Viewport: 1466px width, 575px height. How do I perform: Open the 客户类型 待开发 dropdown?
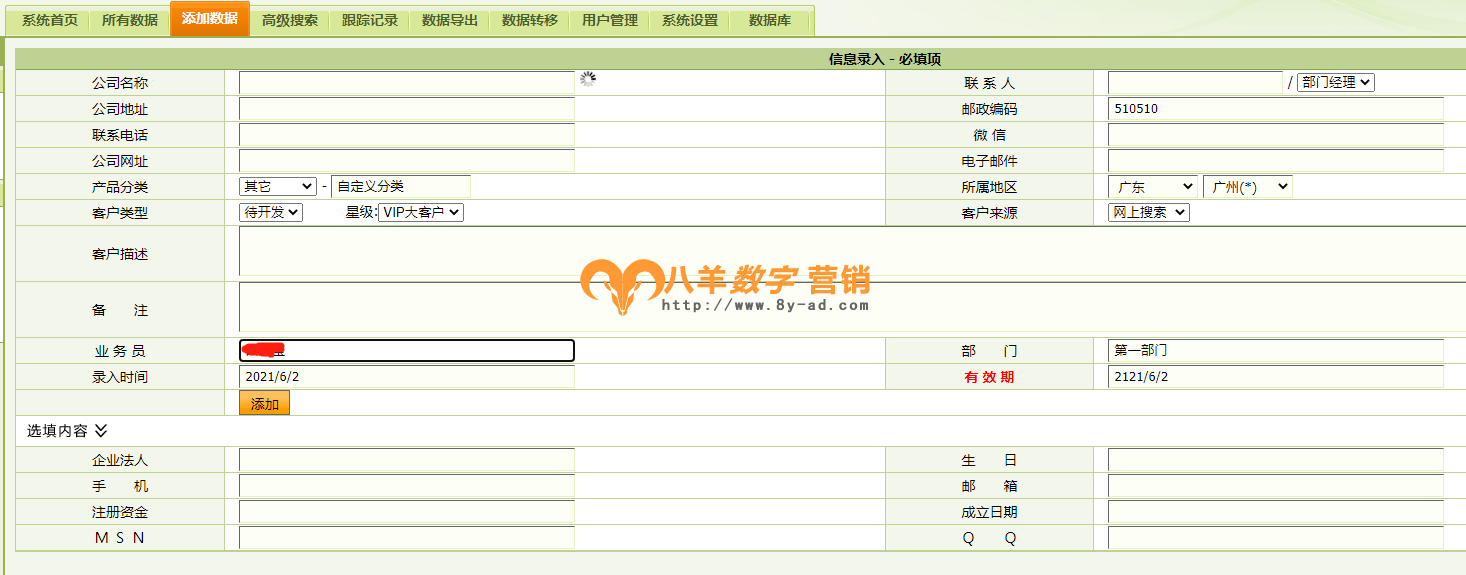pos(271,213)
